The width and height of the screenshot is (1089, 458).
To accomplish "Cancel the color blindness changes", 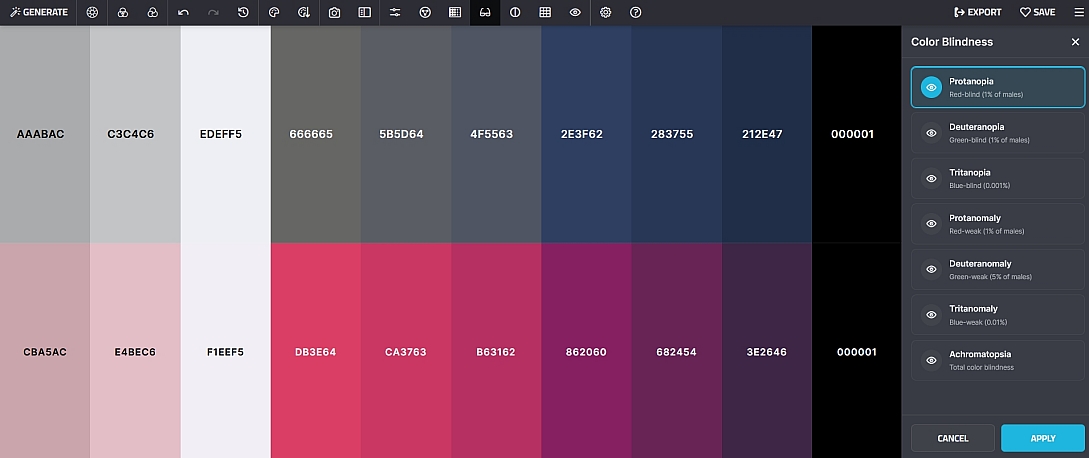I will 953,439.
